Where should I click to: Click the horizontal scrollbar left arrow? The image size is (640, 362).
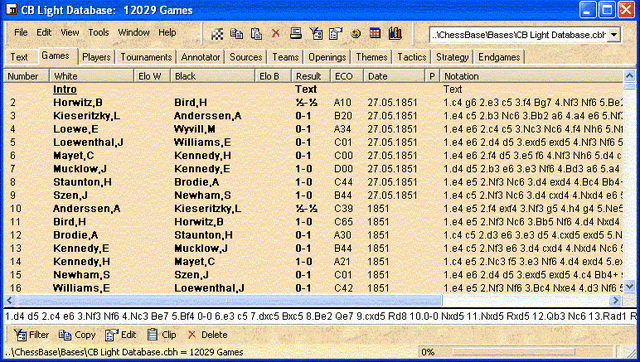point(10,301)
